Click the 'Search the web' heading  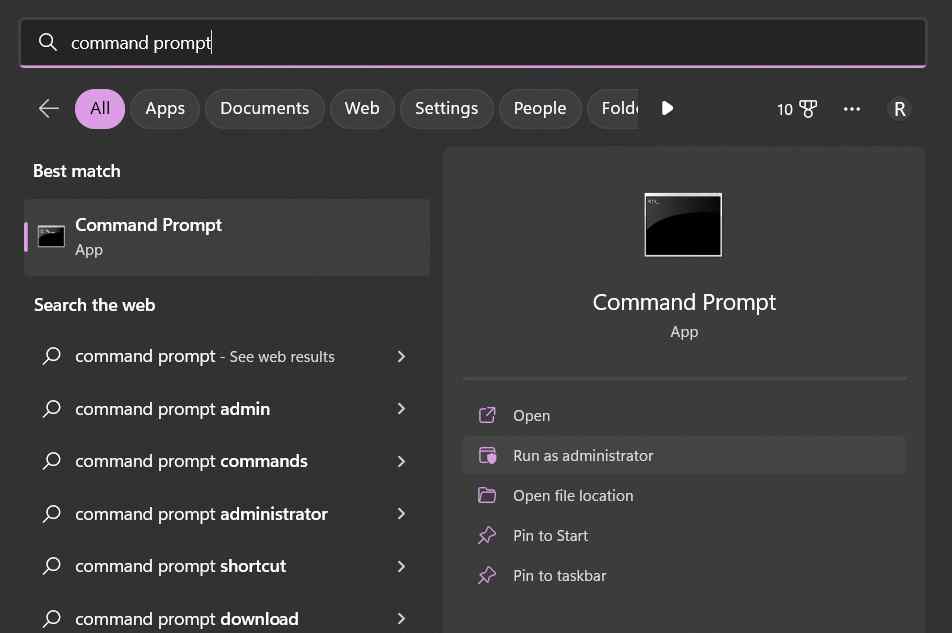95,305
